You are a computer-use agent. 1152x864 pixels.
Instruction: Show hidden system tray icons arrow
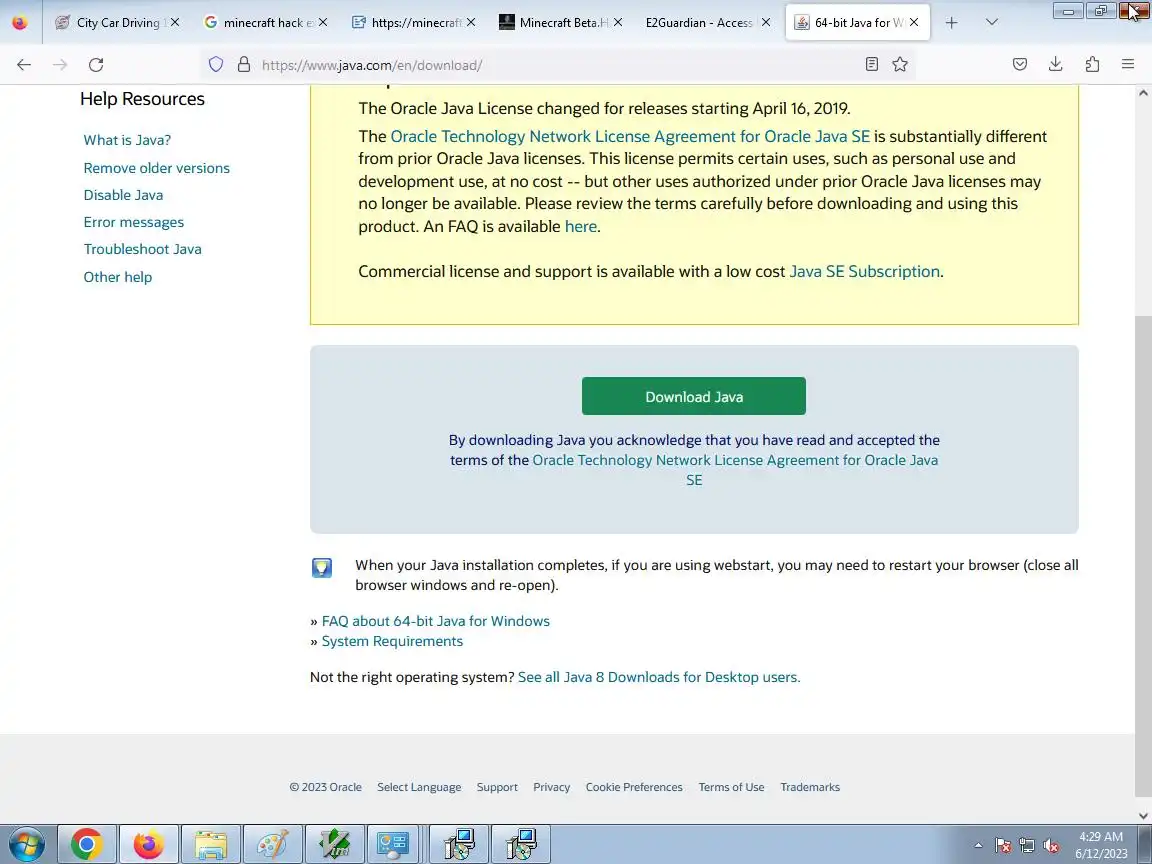(978, 846)
